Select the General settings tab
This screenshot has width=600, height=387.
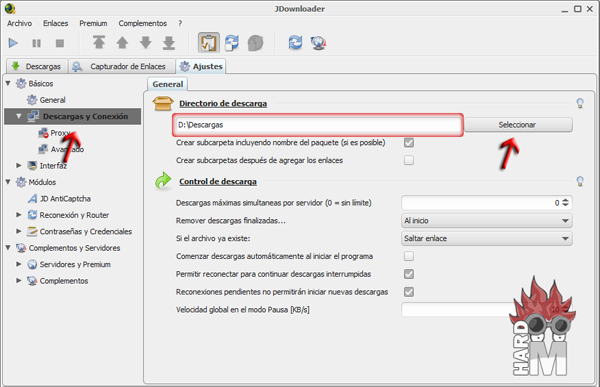[x=168, y=84]
